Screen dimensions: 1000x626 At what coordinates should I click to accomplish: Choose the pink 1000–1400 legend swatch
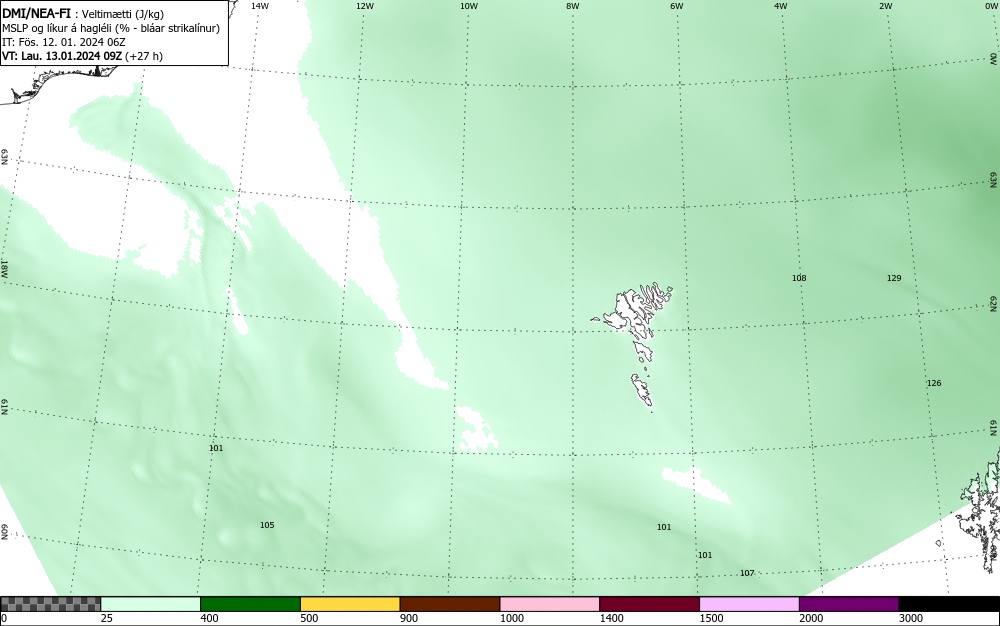550,604
